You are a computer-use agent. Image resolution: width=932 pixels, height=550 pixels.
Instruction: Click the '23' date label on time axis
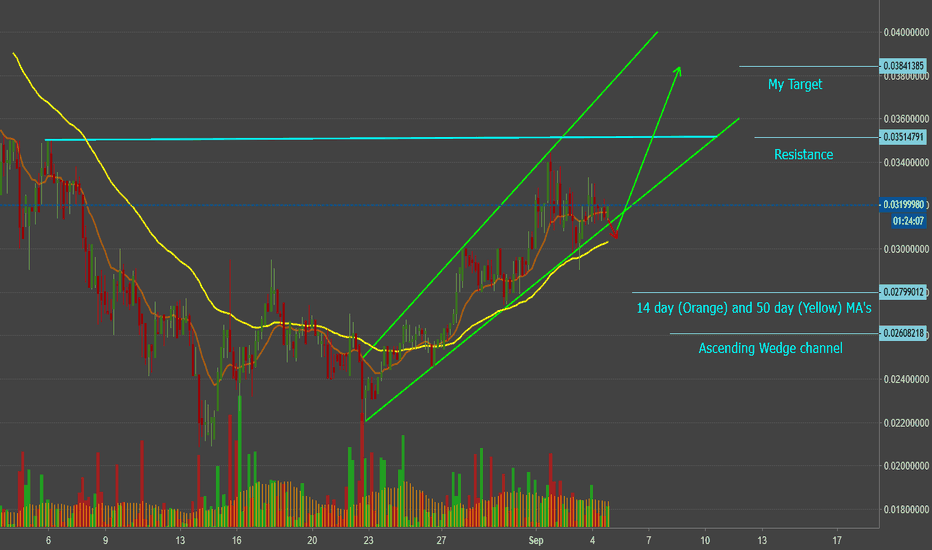[x=369, y=540]
